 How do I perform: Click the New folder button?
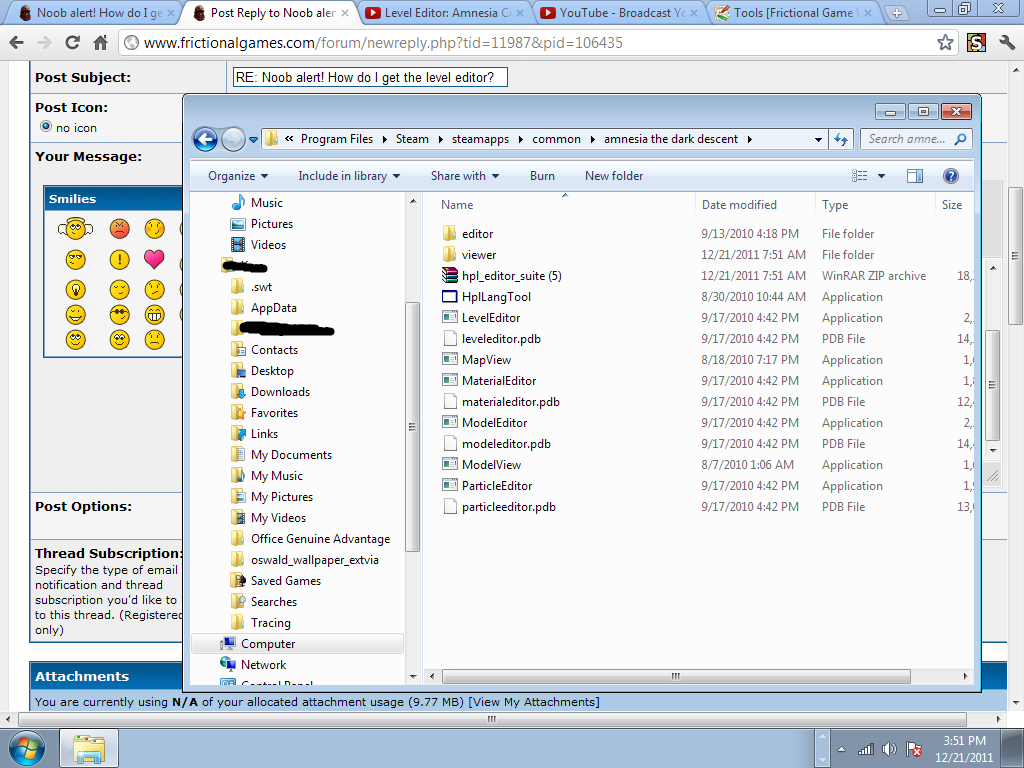coord(614,176)
